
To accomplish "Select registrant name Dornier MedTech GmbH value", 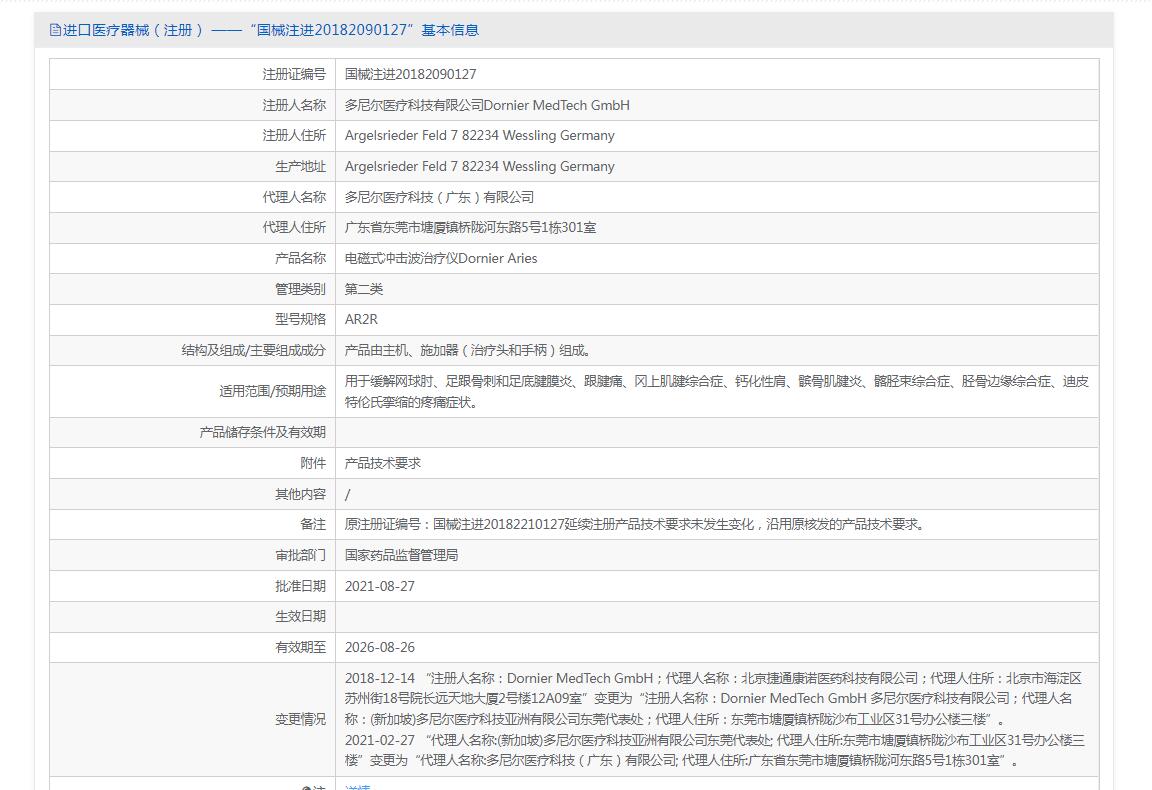I will [487, 105].
